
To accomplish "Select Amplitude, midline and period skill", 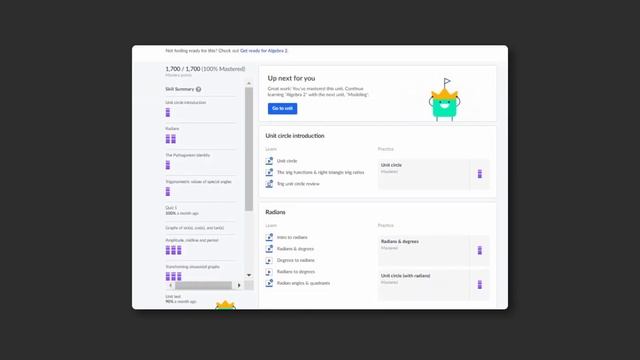I will pyautogui.click(x=192, y=240).
